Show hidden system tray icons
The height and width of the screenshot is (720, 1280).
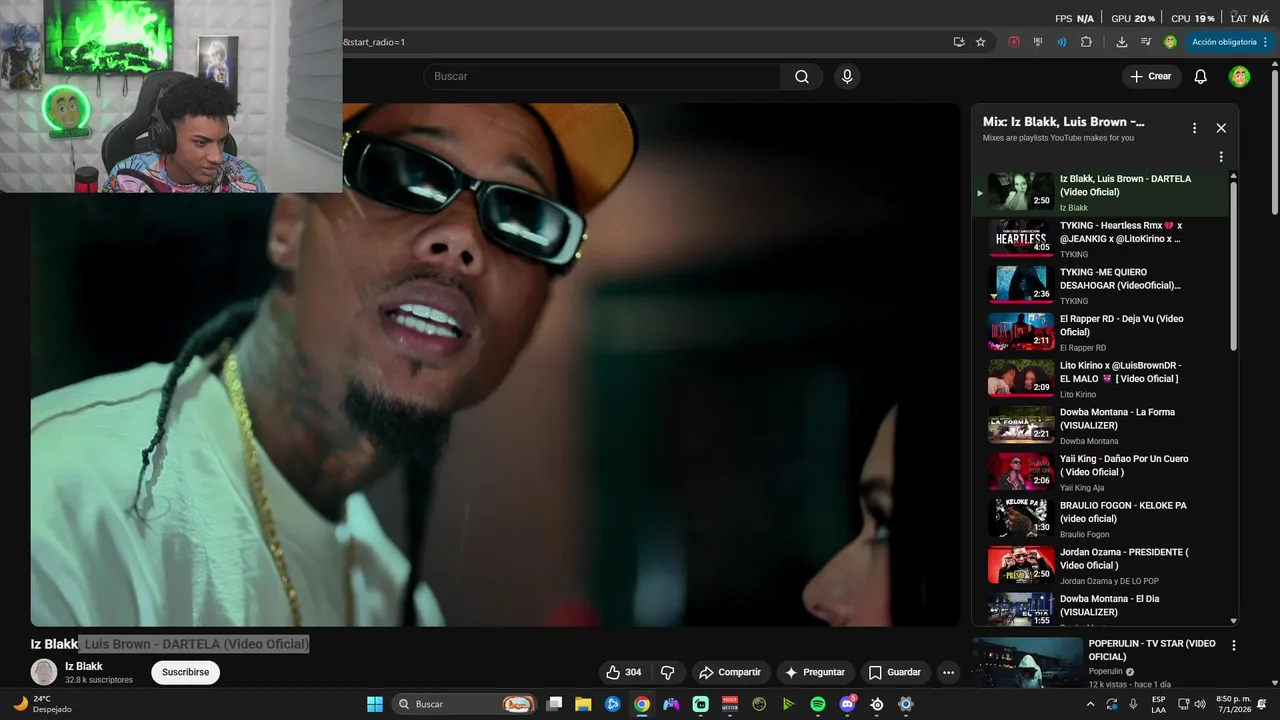(1090, 704)
